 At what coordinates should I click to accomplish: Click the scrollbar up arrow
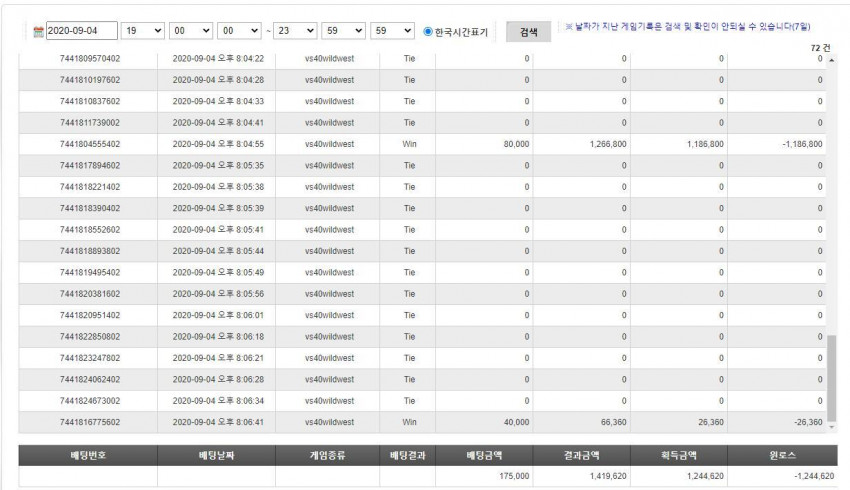832,60
